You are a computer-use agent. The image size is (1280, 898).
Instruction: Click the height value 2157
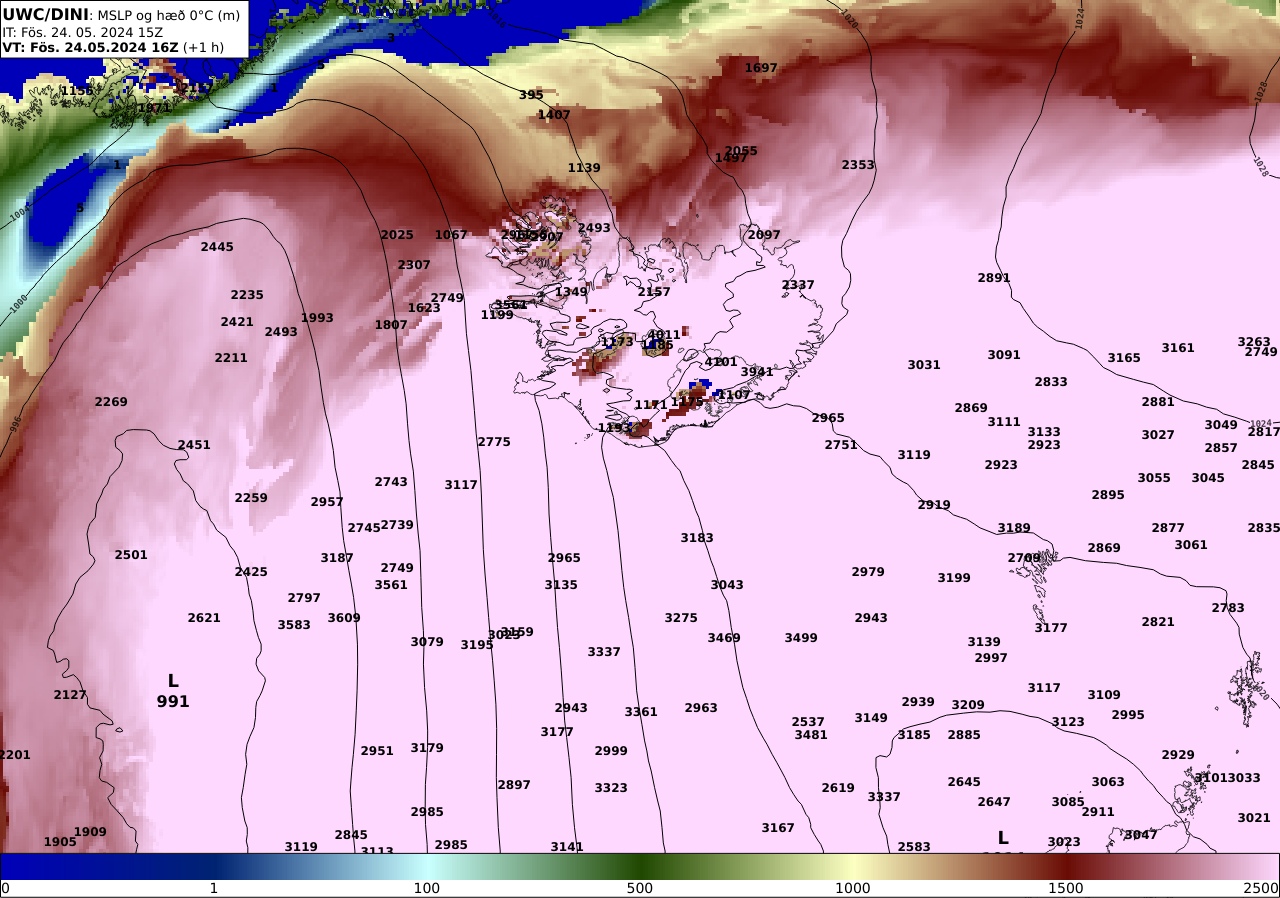tap(654, 292)
